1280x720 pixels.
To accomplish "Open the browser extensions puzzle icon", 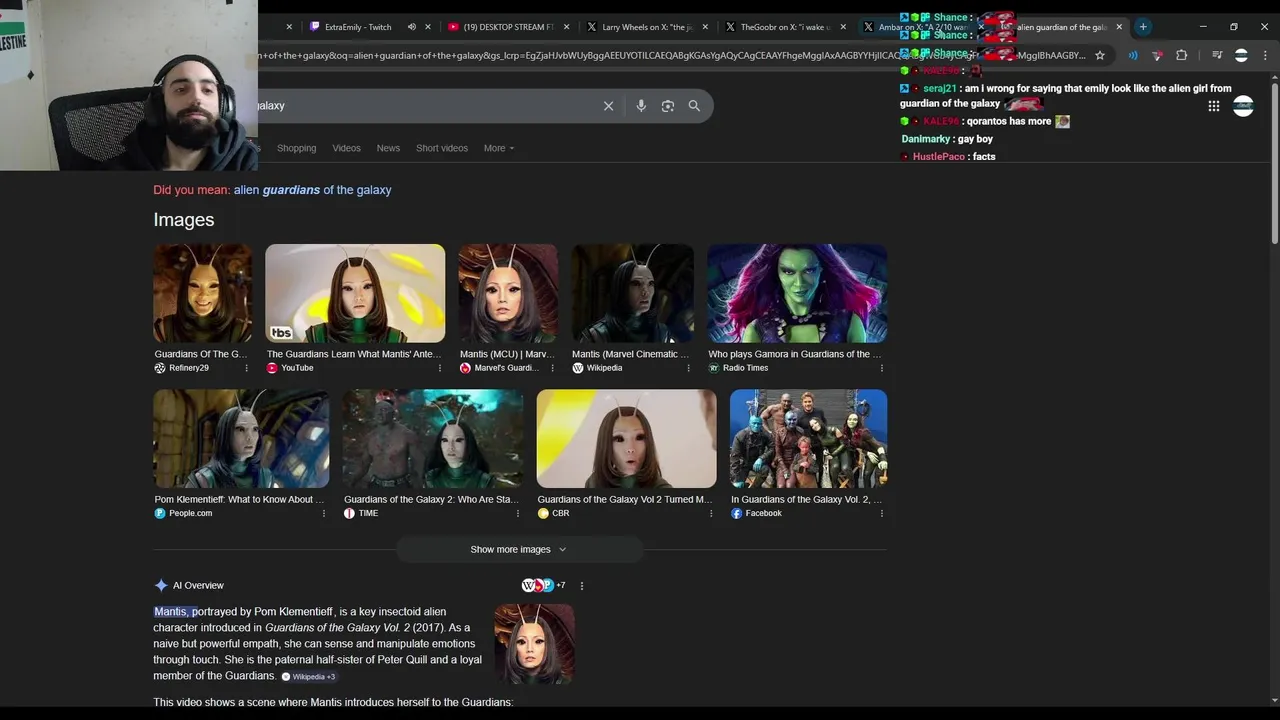I will point(1181,56).
